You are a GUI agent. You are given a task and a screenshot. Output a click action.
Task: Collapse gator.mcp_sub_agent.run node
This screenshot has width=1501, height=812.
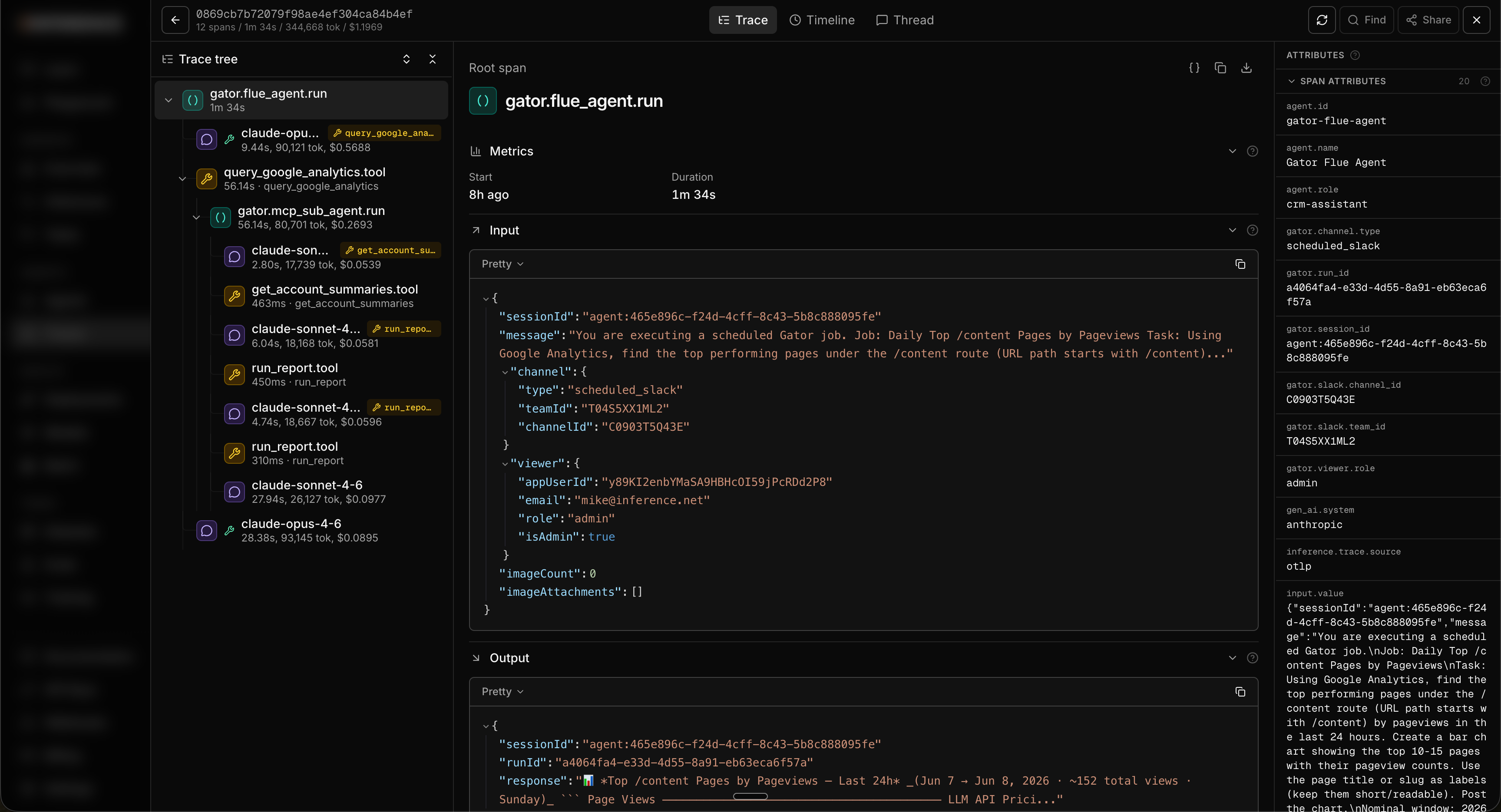196,217
